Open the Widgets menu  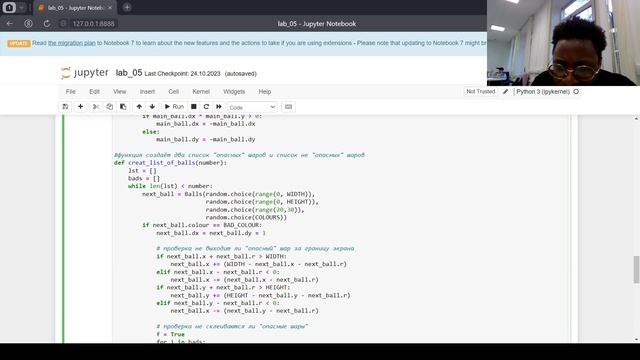click(234, 91)
